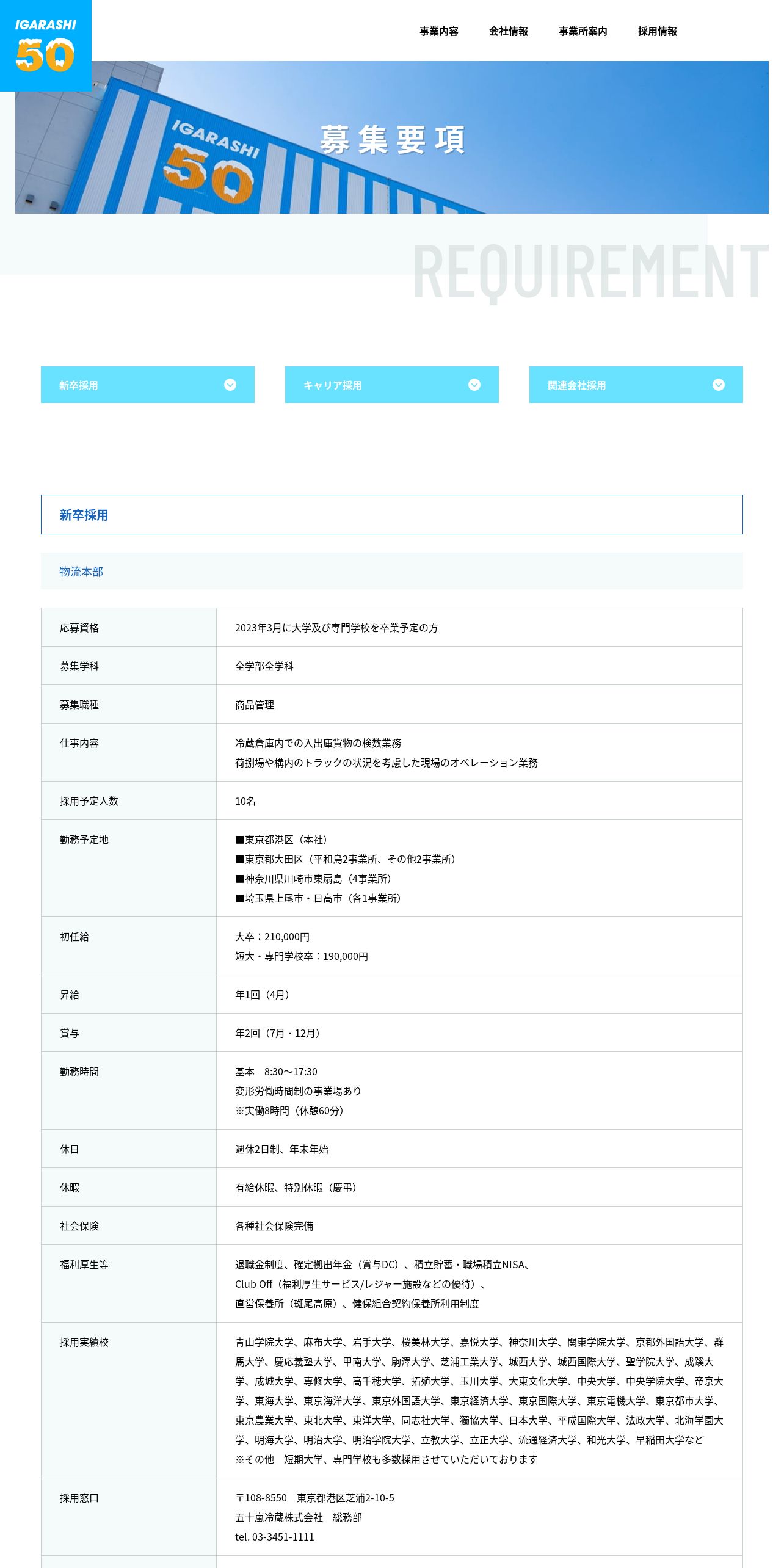This screenshot has height=1568, width=784.
Task: Click text ■神奈川県川崎市東扇島（4事業所）
Action: (x=316, y=879)
